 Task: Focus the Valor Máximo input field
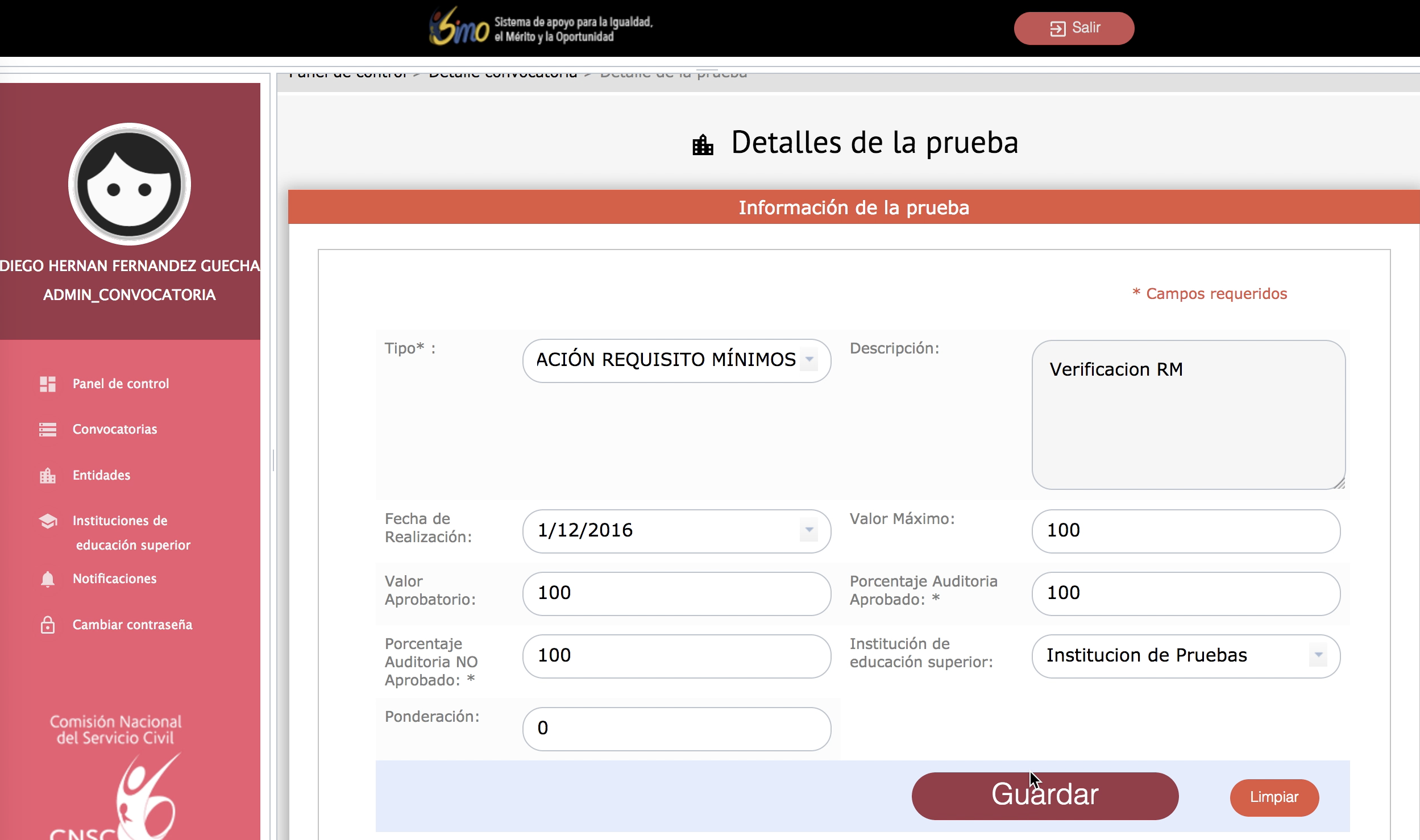click(1186, 531)
